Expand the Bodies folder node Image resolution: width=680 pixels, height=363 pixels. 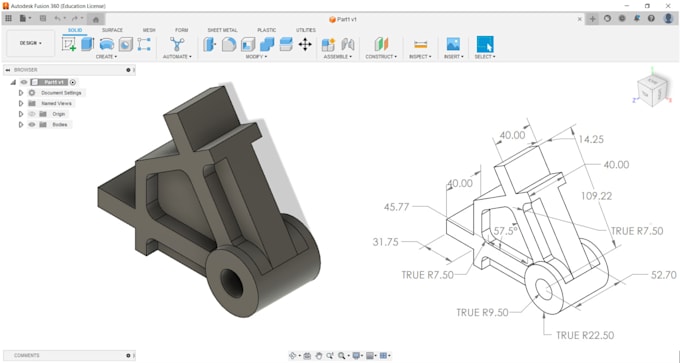coord(20,124)
